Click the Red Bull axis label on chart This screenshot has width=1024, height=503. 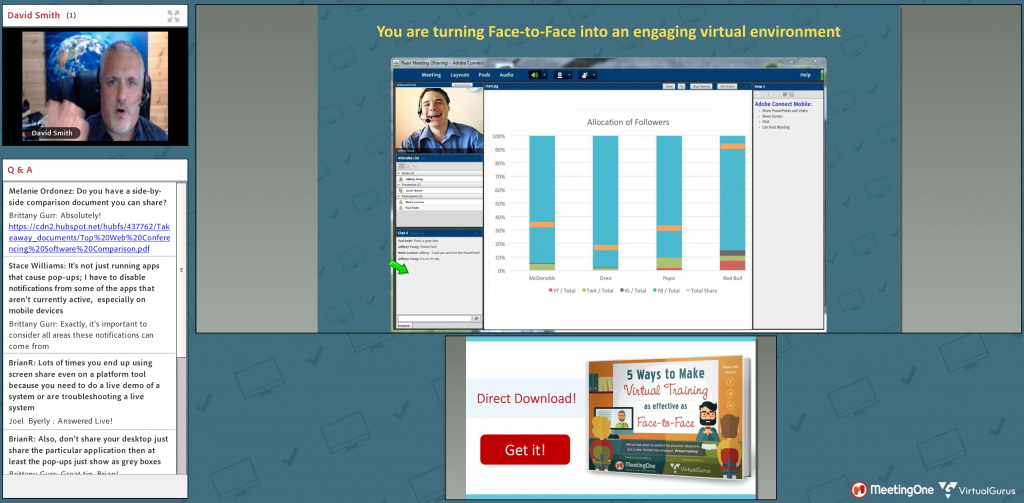732,278
